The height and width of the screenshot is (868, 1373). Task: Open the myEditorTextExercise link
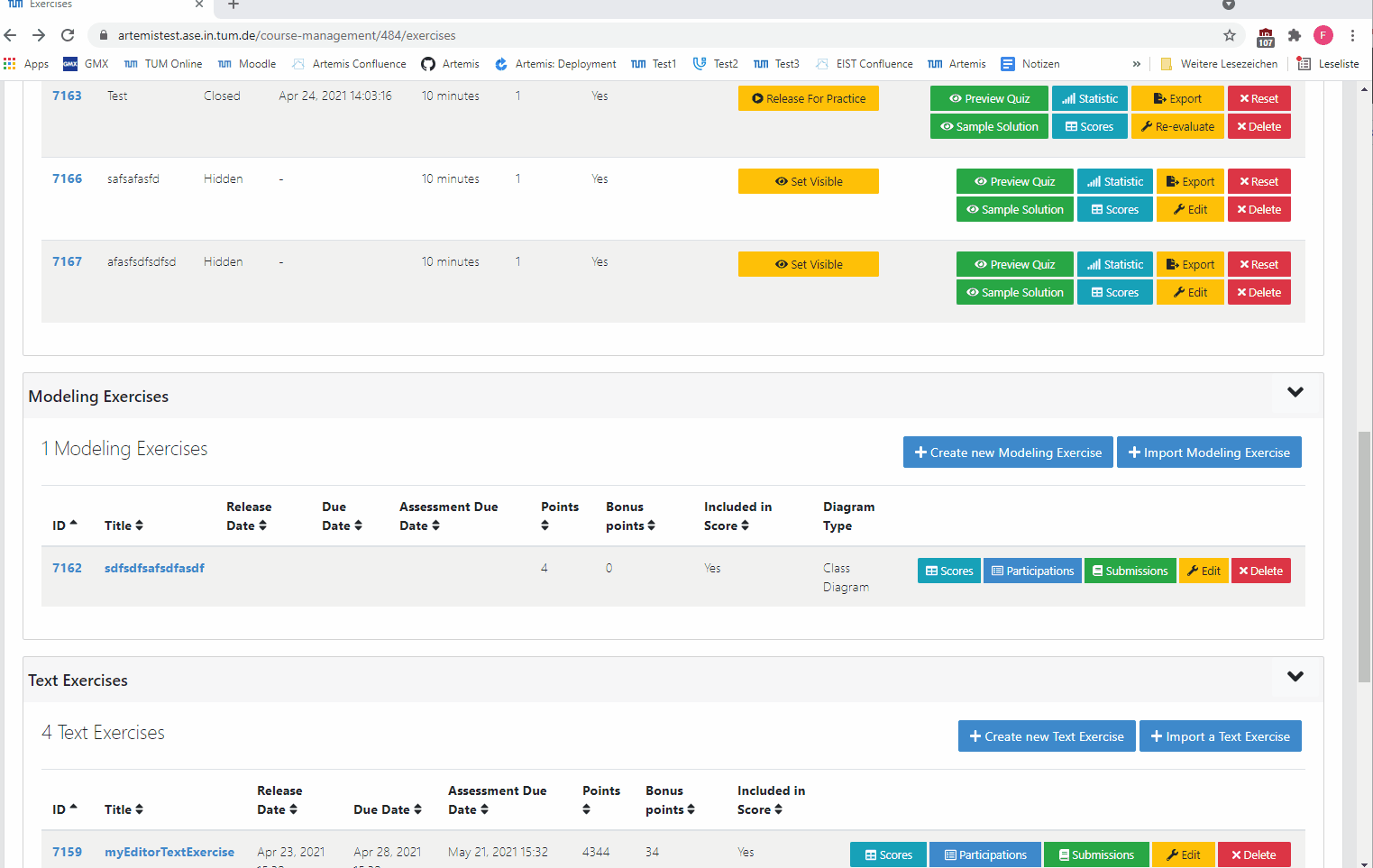(169, 852)
